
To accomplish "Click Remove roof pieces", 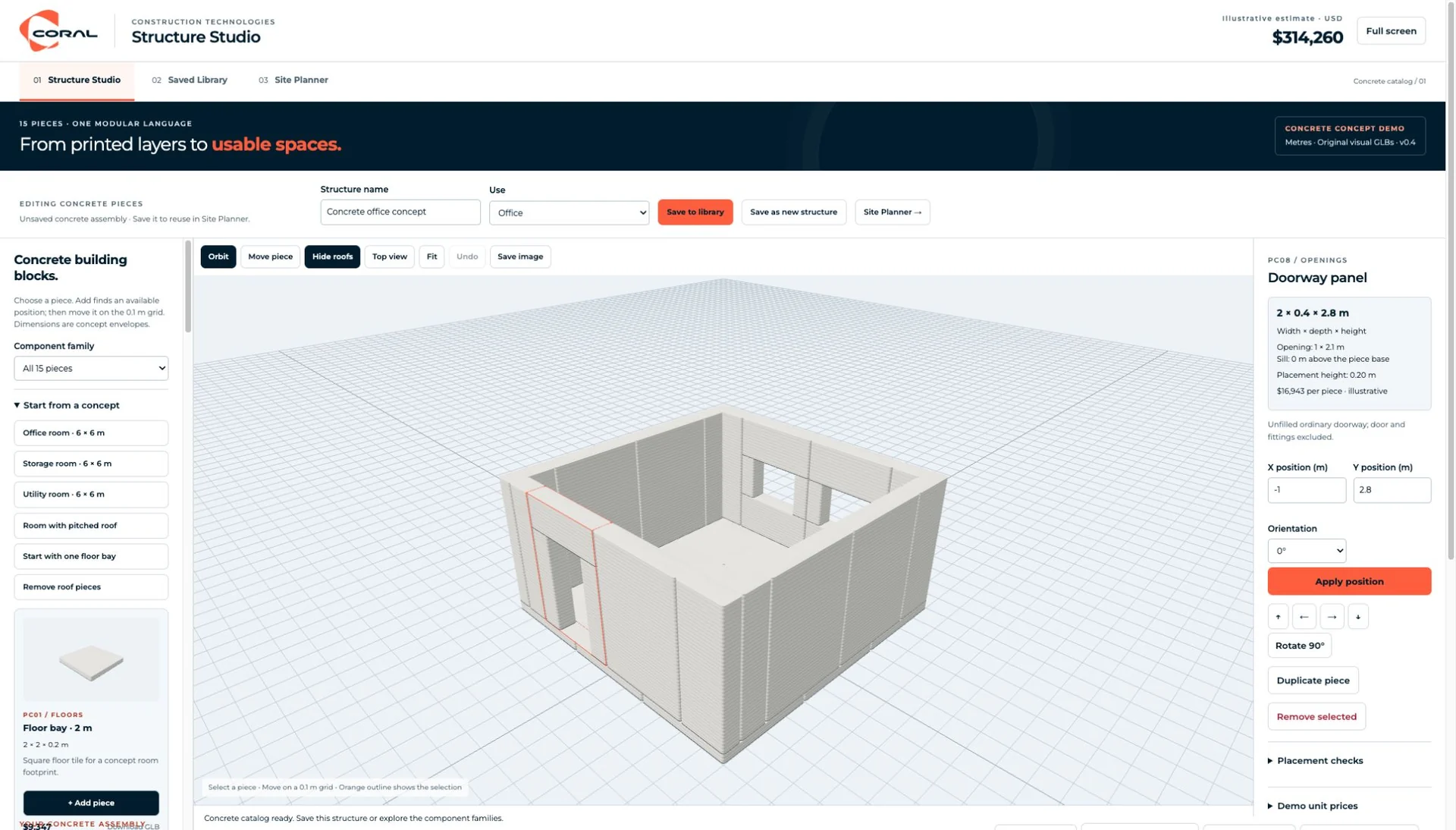I will tap(91, 587).
